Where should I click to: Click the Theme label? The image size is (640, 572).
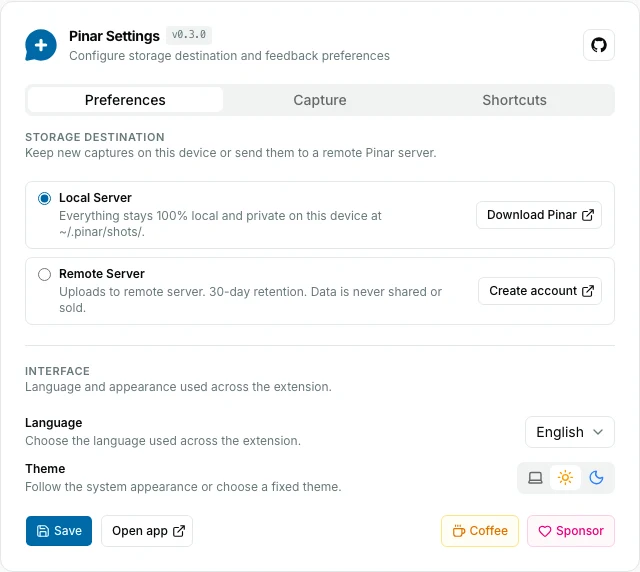(x=45, y=468)
